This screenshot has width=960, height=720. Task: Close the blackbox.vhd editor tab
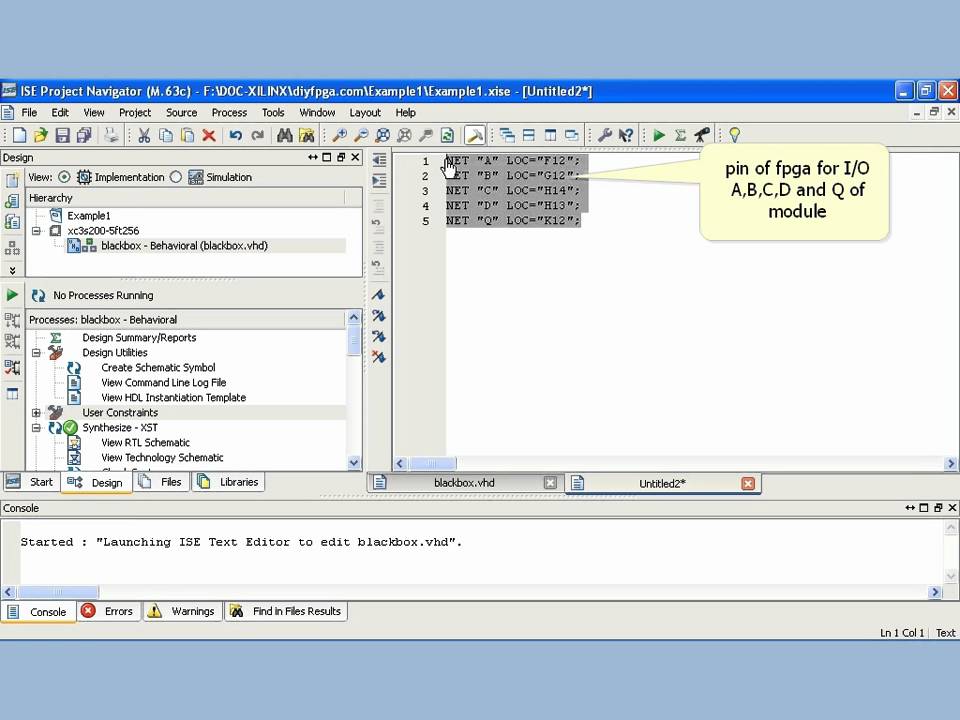pyautogui.click(x=550, y=483)
